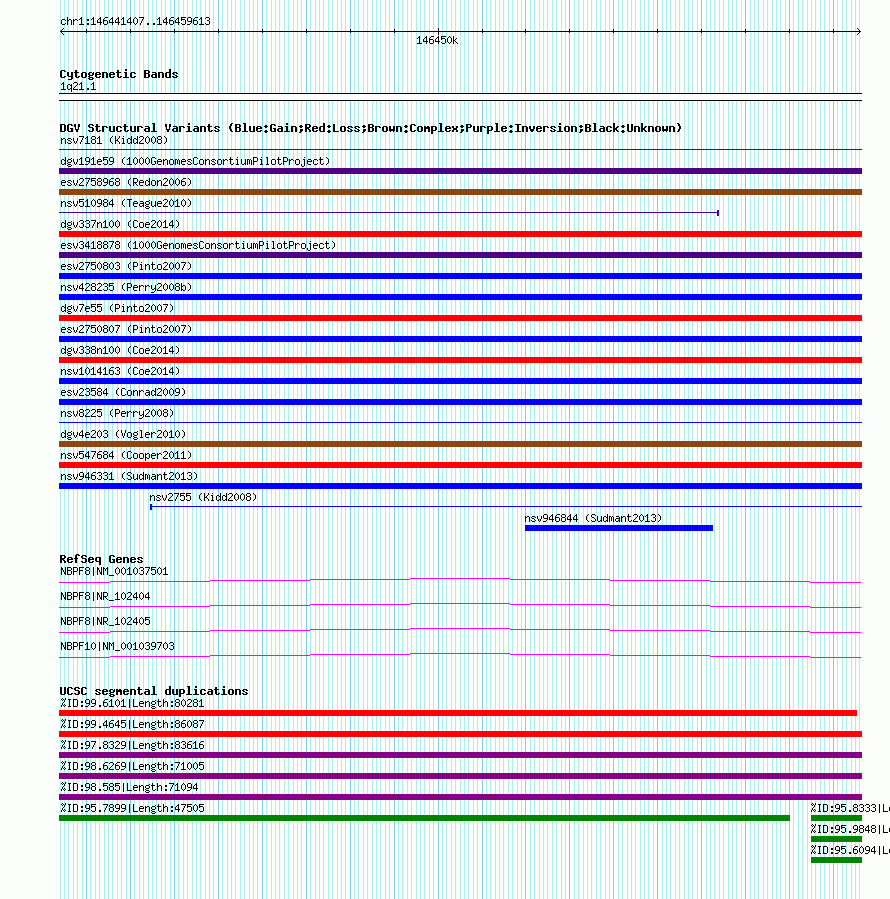This screenshot has width=890, height=899.
Task: Click the nsv8225 (Perry2008) label
Action: pyautogui.click(x=117, y=413)
